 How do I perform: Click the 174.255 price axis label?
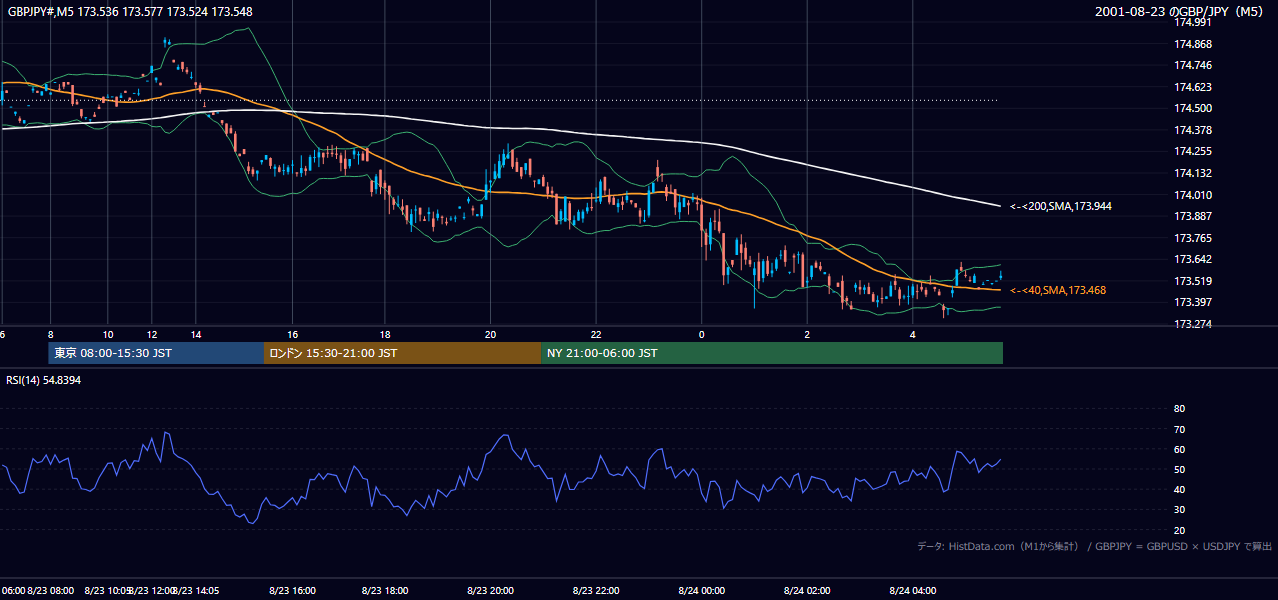1192,151
